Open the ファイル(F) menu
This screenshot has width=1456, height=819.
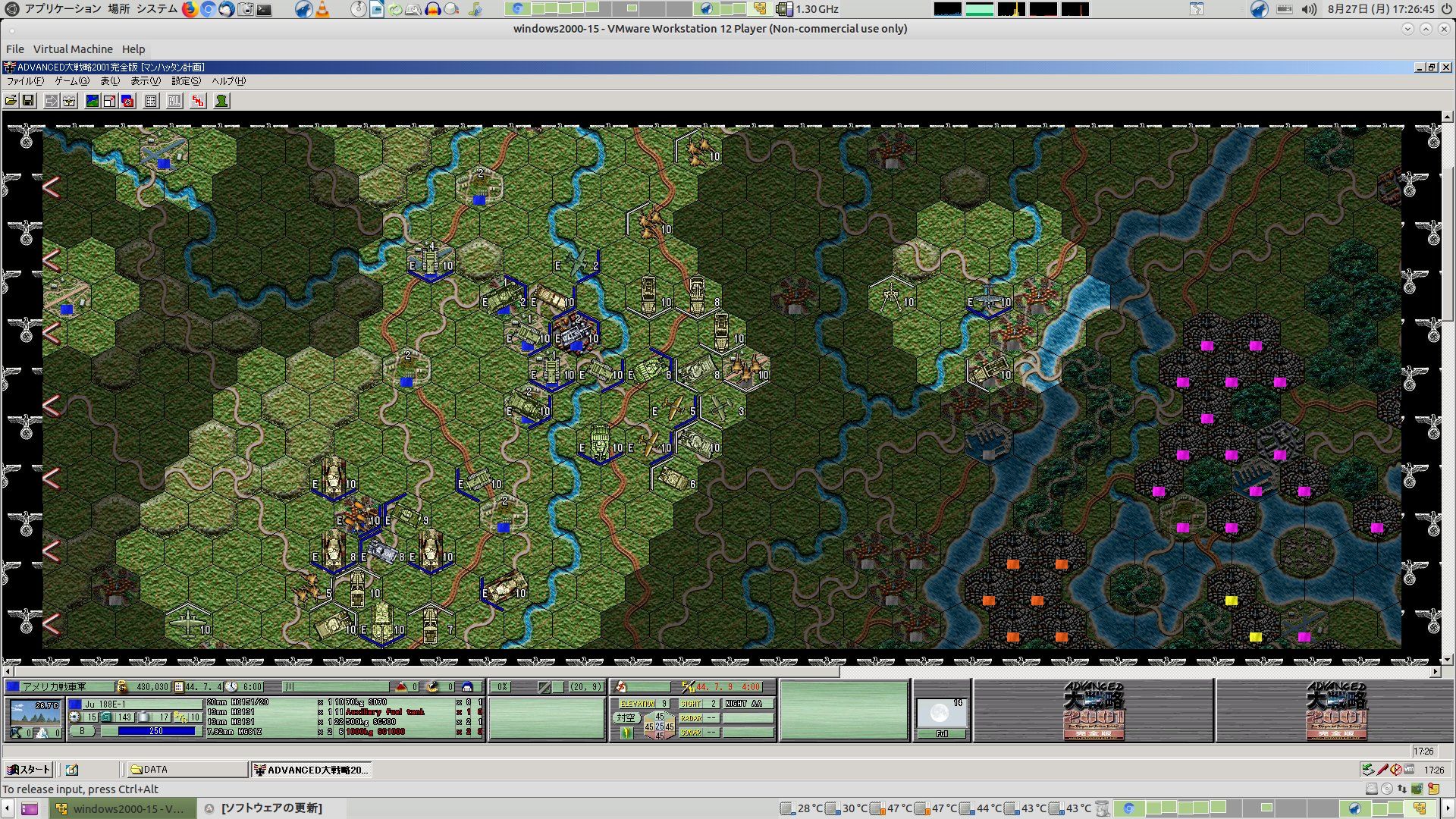click(x=25, y=81)
